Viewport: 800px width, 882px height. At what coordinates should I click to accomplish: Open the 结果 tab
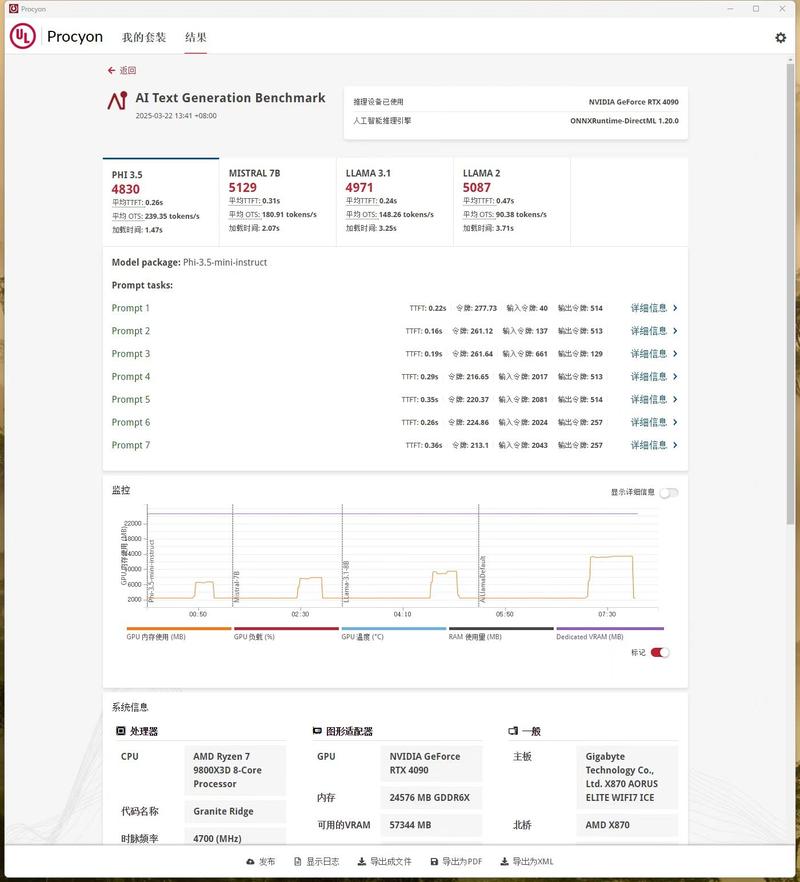tap(196, 37)
